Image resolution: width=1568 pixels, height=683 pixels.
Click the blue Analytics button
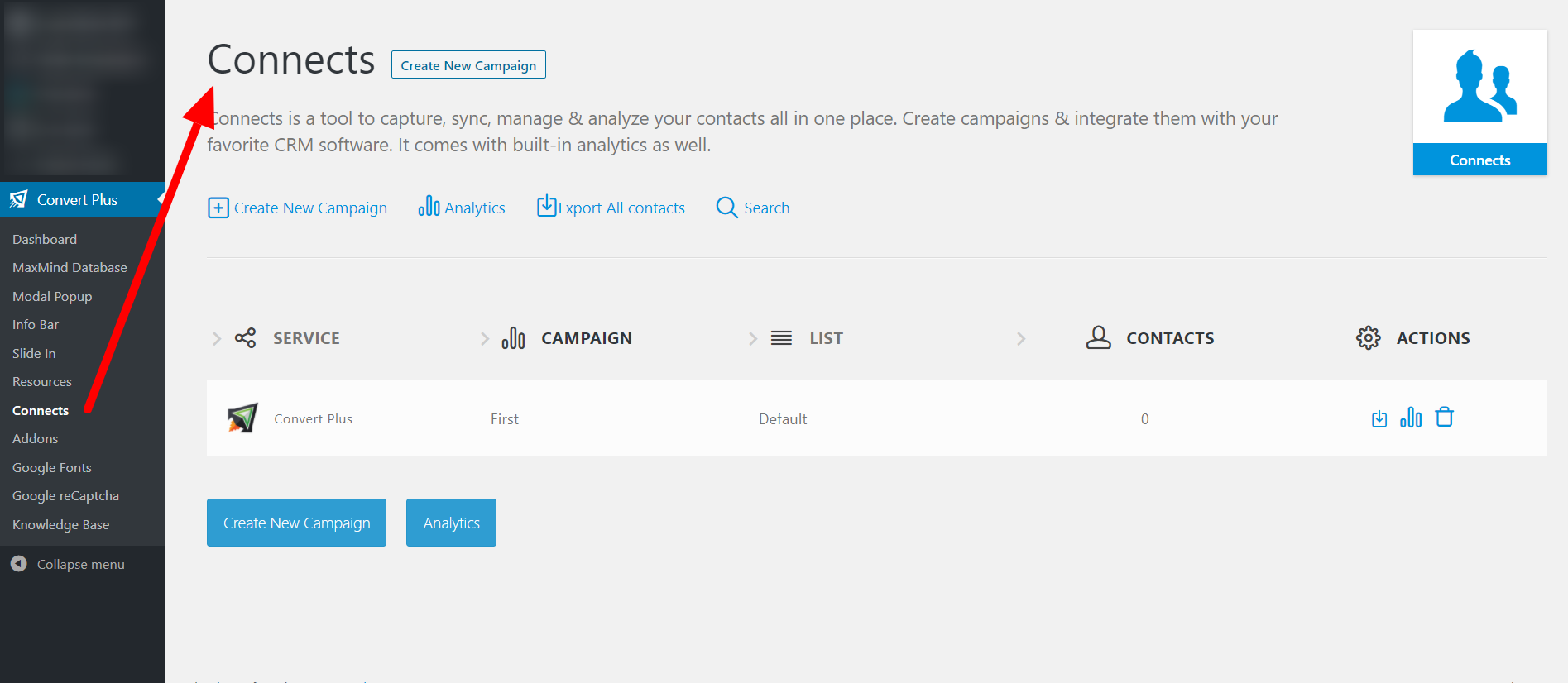click(451, 523)
